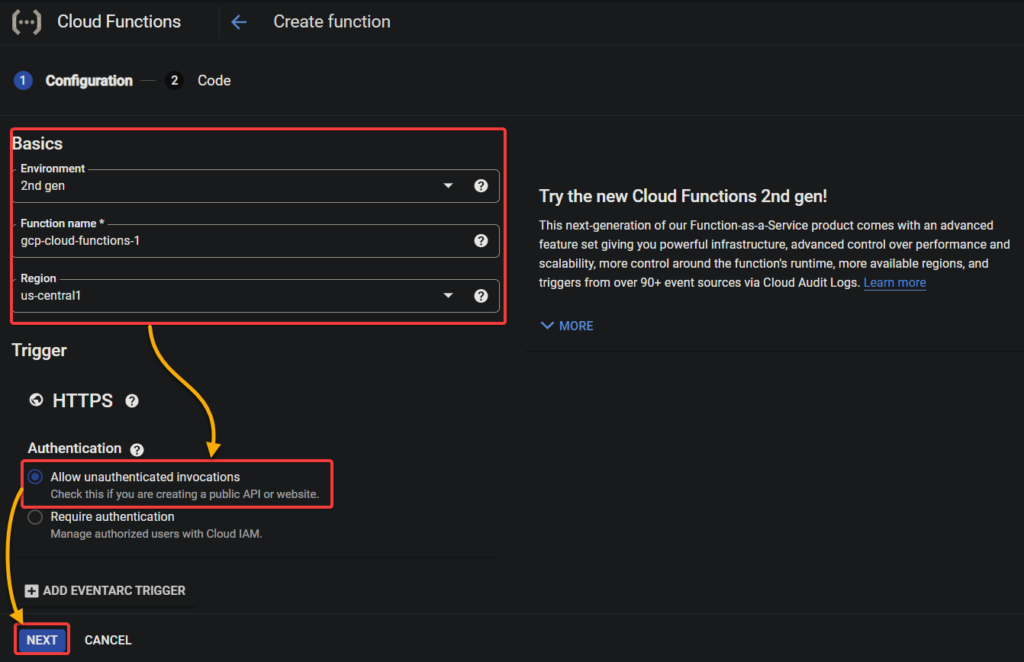This screenshot has width=1024, height=662.
Task: Open help icon for Function name field
Action: [481, 241]
